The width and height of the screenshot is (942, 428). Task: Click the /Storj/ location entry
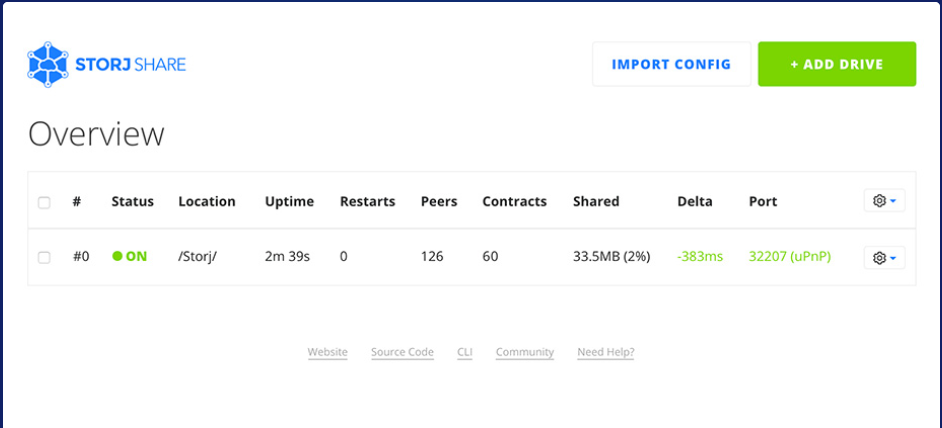[x=198, y=257]
